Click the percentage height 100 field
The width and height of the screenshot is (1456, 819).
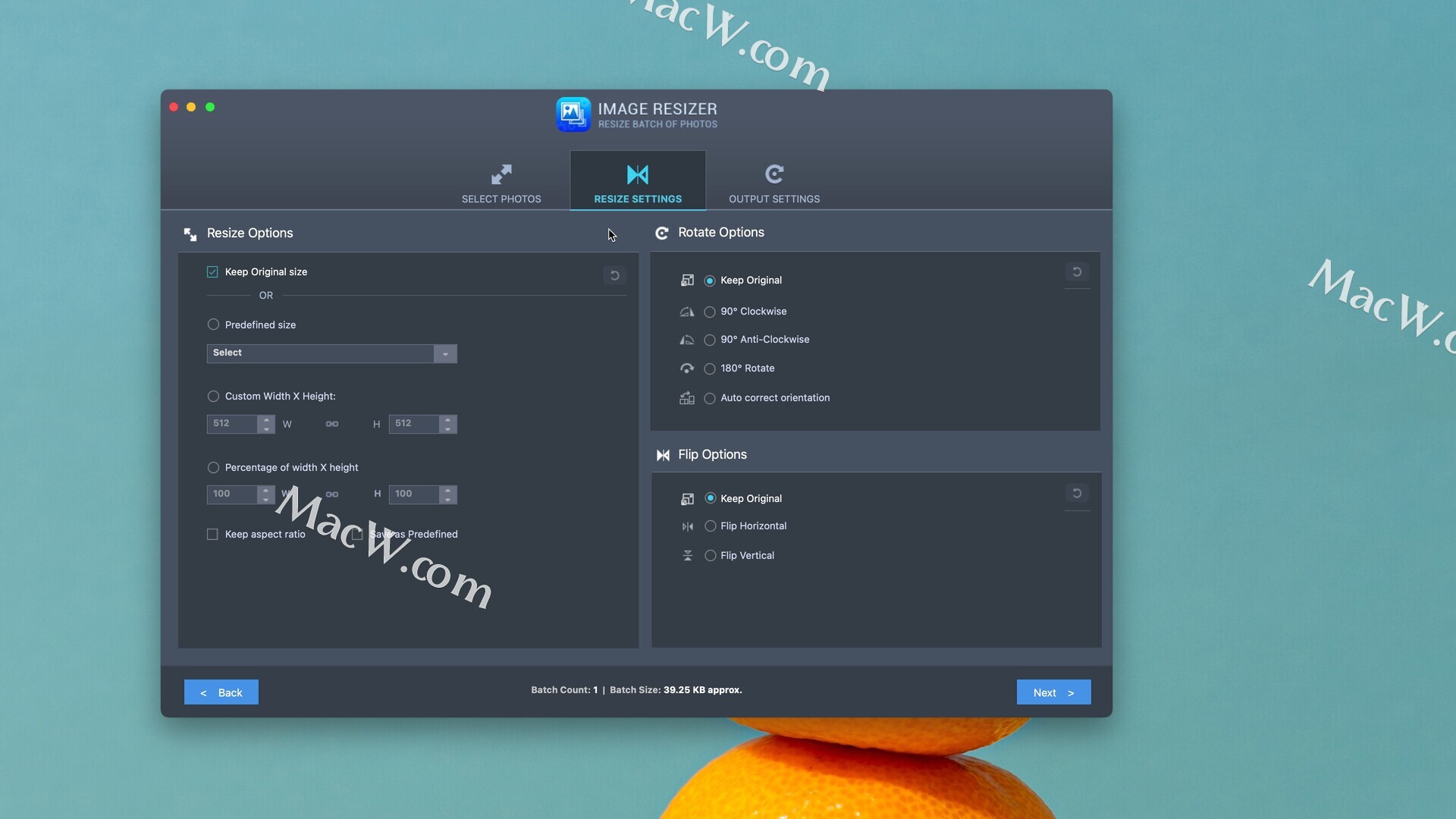pos(414,494)
